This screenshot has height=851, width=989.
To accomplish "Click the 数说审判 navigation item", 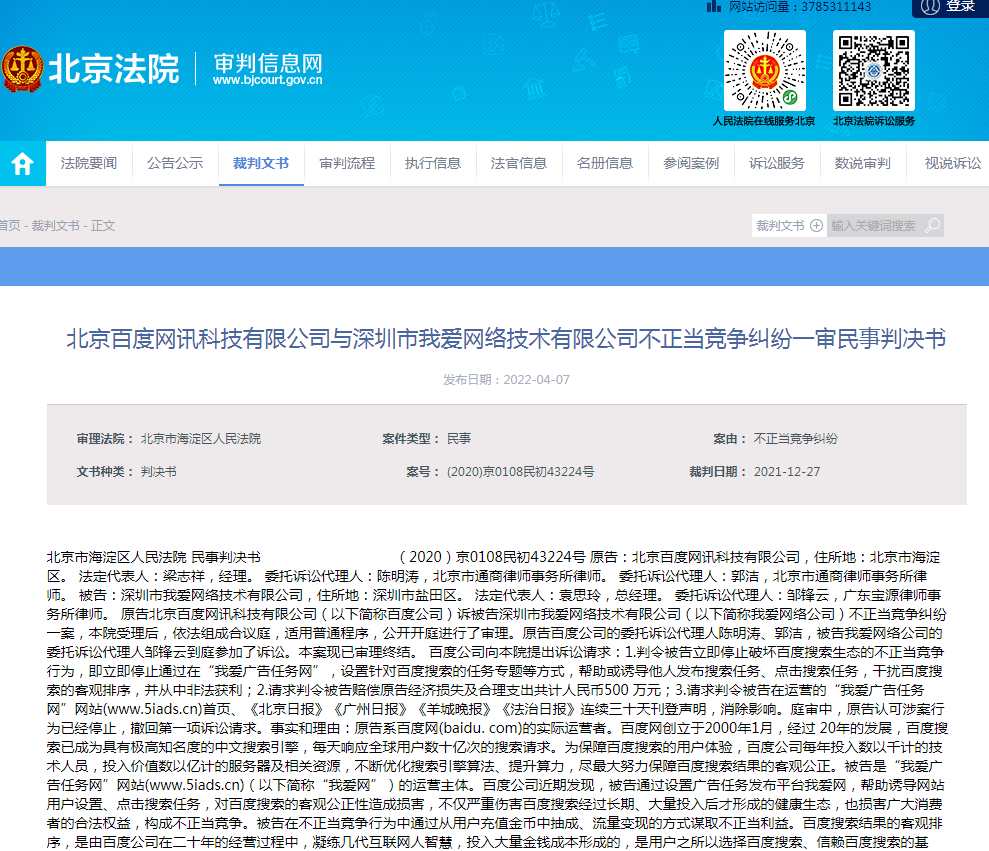I will click(863, 163).
